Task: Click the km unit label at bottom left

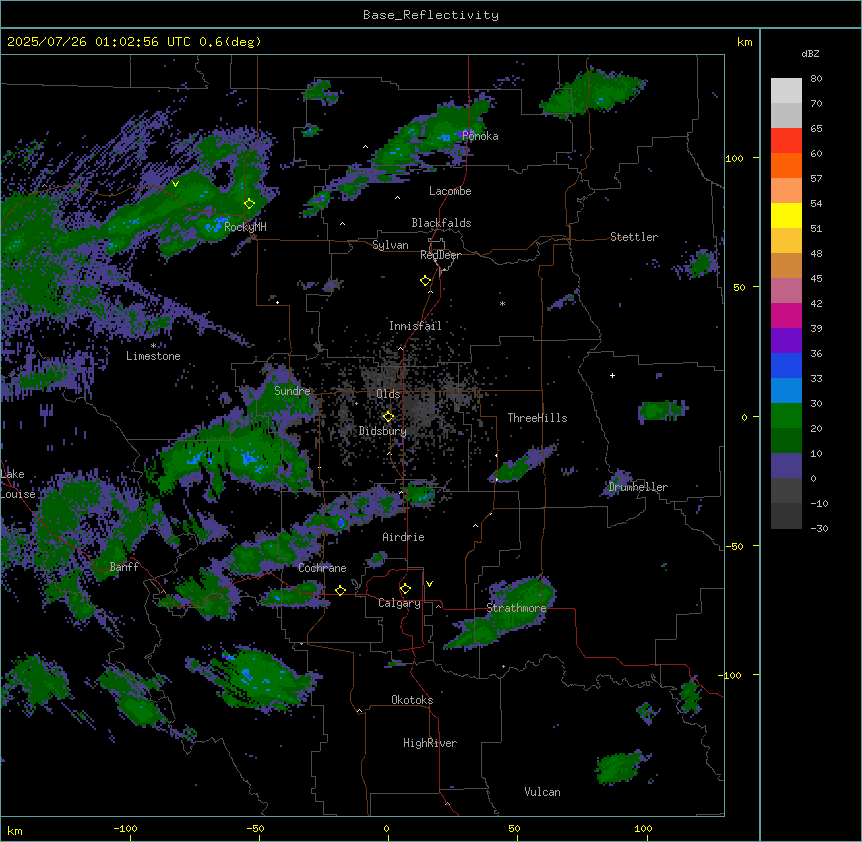Action: 15,830
